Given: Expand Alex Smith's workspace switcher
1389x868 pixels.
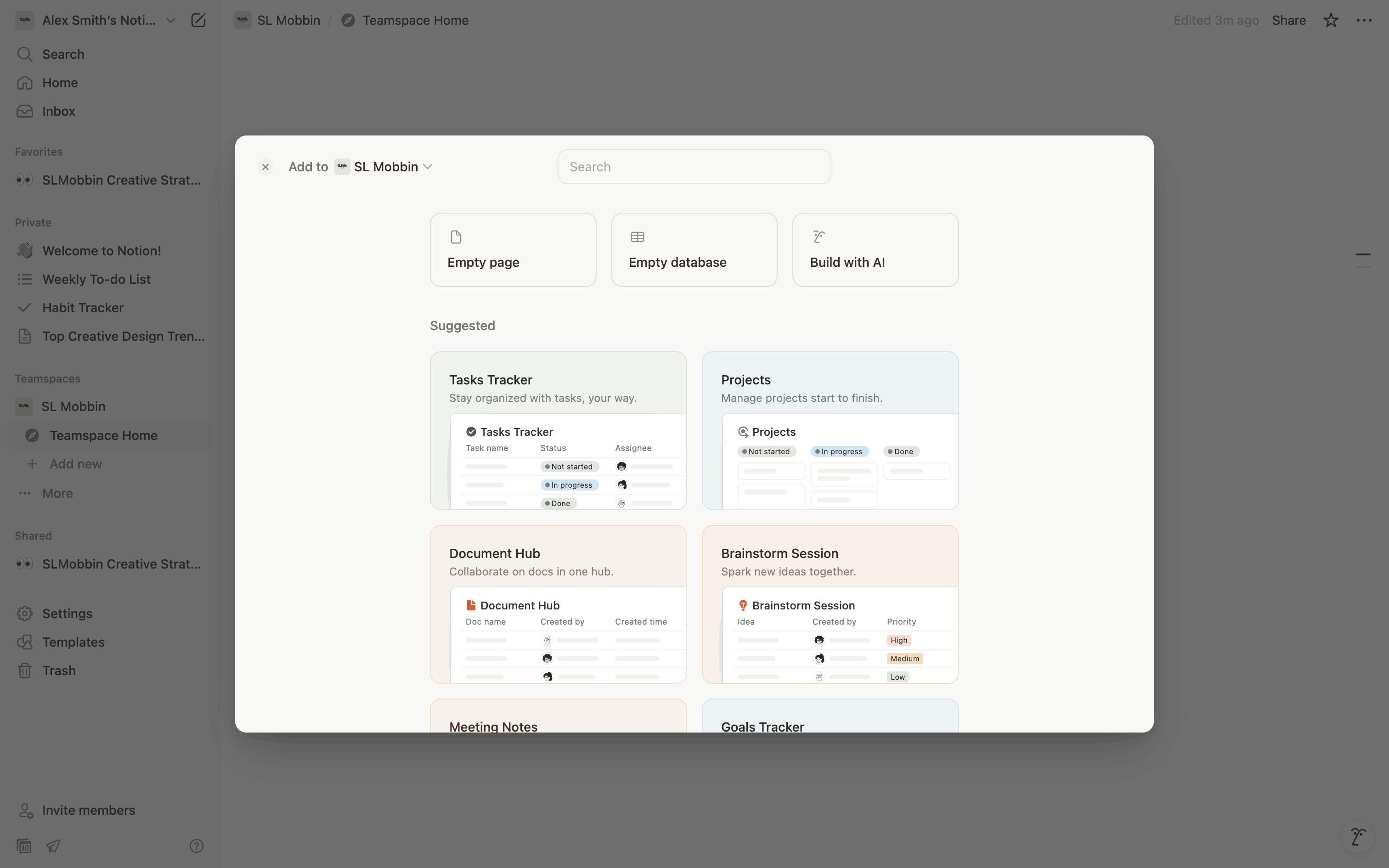Looking at the screenshot, I should 99,21.
